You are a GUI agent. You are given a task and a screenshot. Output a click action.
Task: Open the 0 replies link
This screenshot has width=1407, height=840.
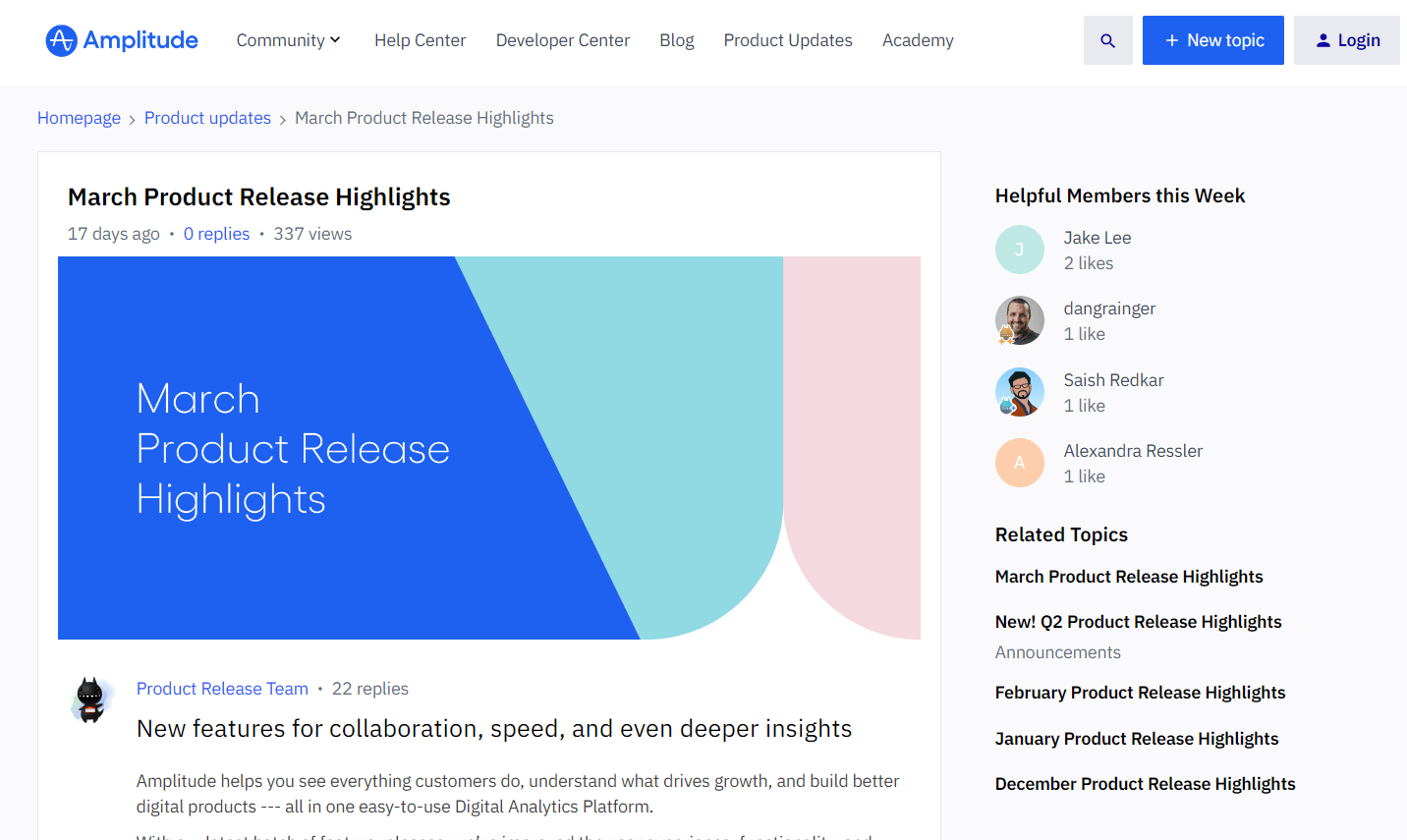point(216,234)
